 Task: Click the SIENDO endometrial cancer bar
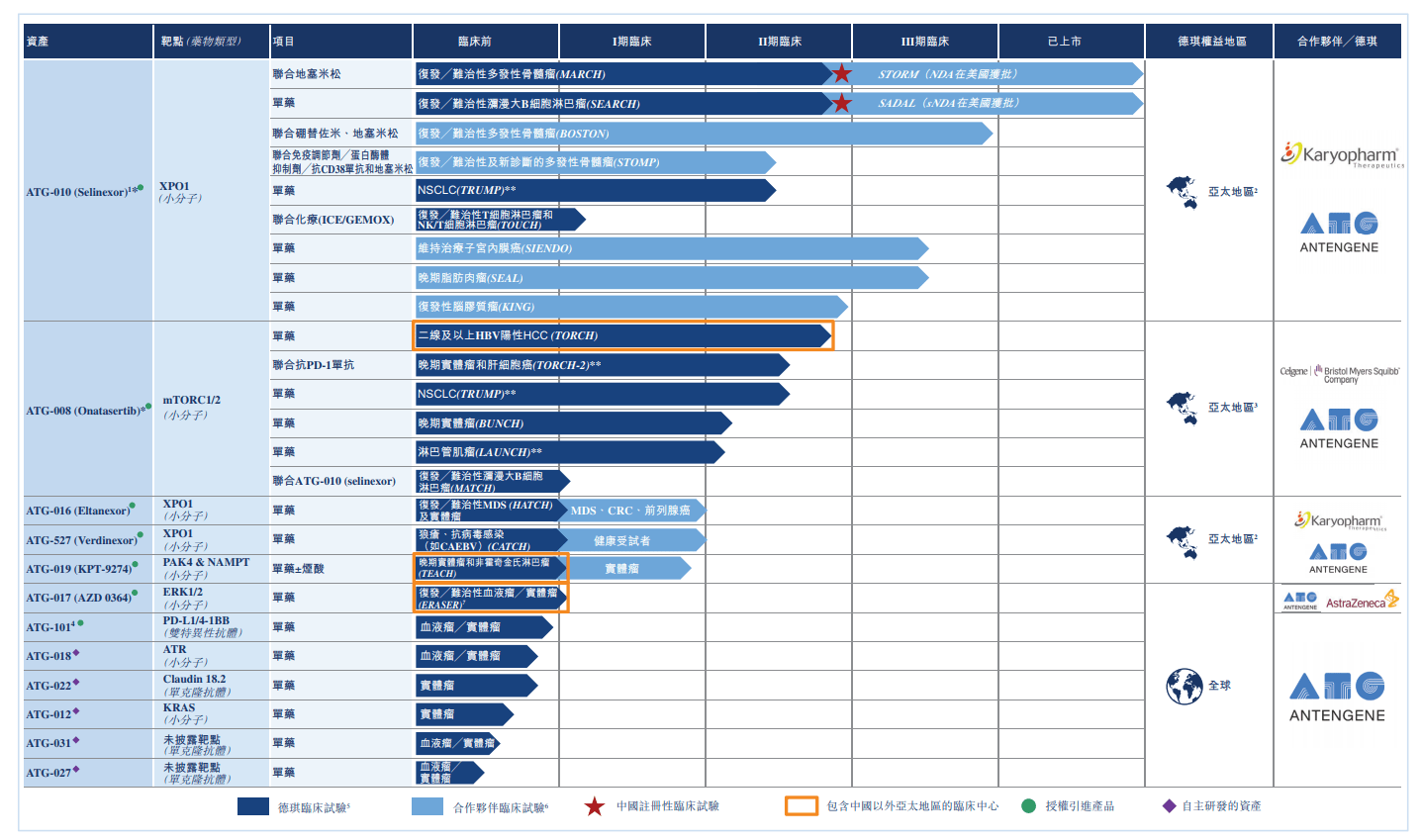click(x=672, y=248)
